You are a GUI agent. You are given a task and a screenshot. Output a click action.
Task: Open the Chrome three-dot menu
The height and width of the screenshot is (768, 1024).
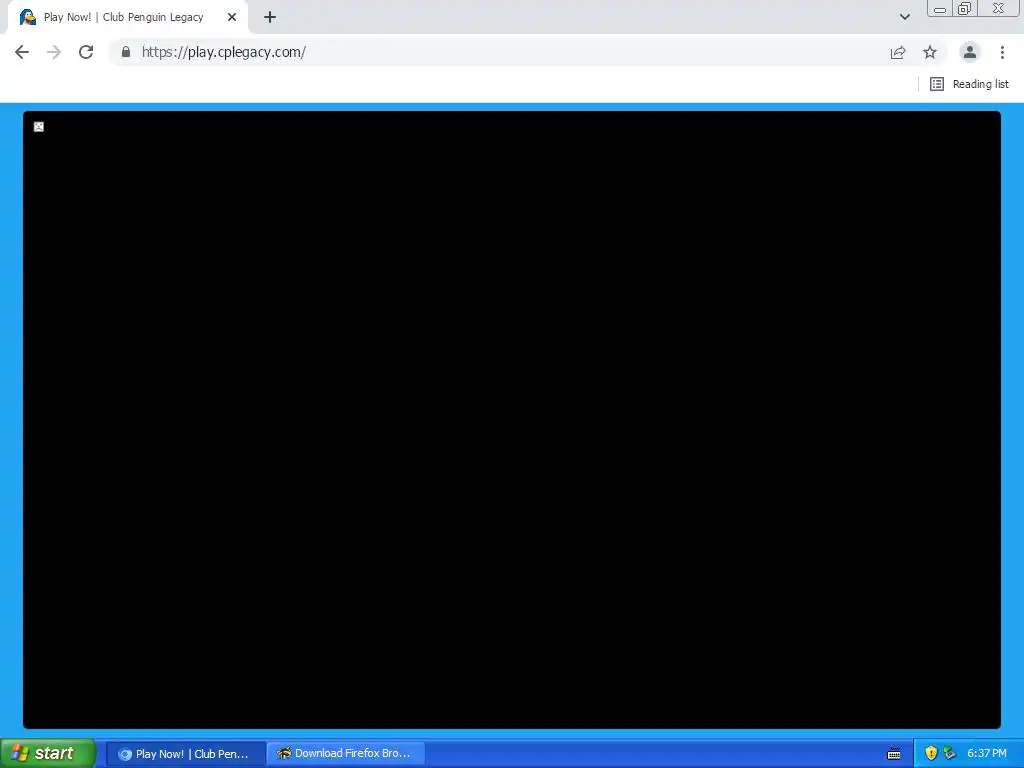point(1002,52)
